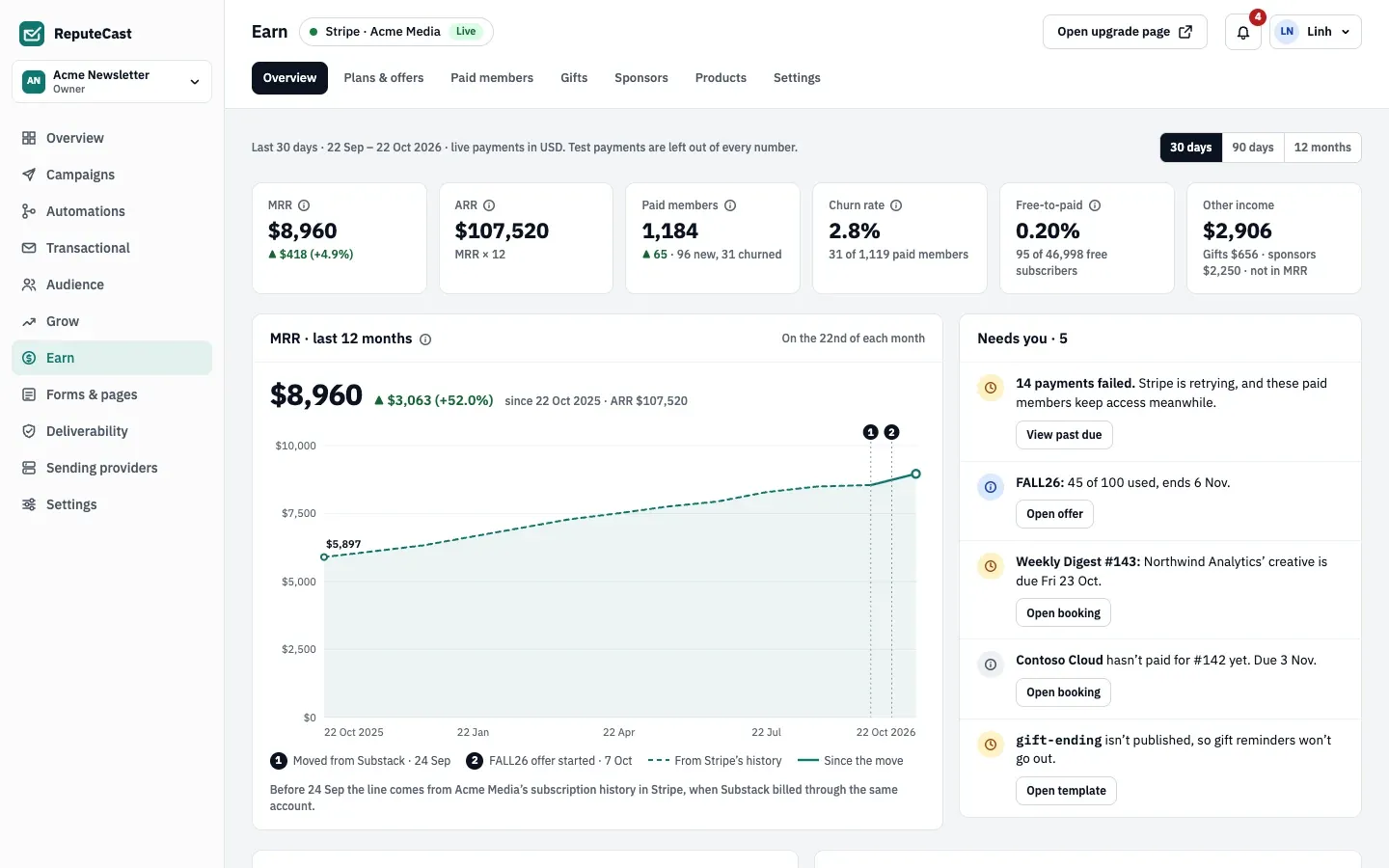Click sidebar Settings sliders icon
Screen dimensions: 1389x868
29,504
